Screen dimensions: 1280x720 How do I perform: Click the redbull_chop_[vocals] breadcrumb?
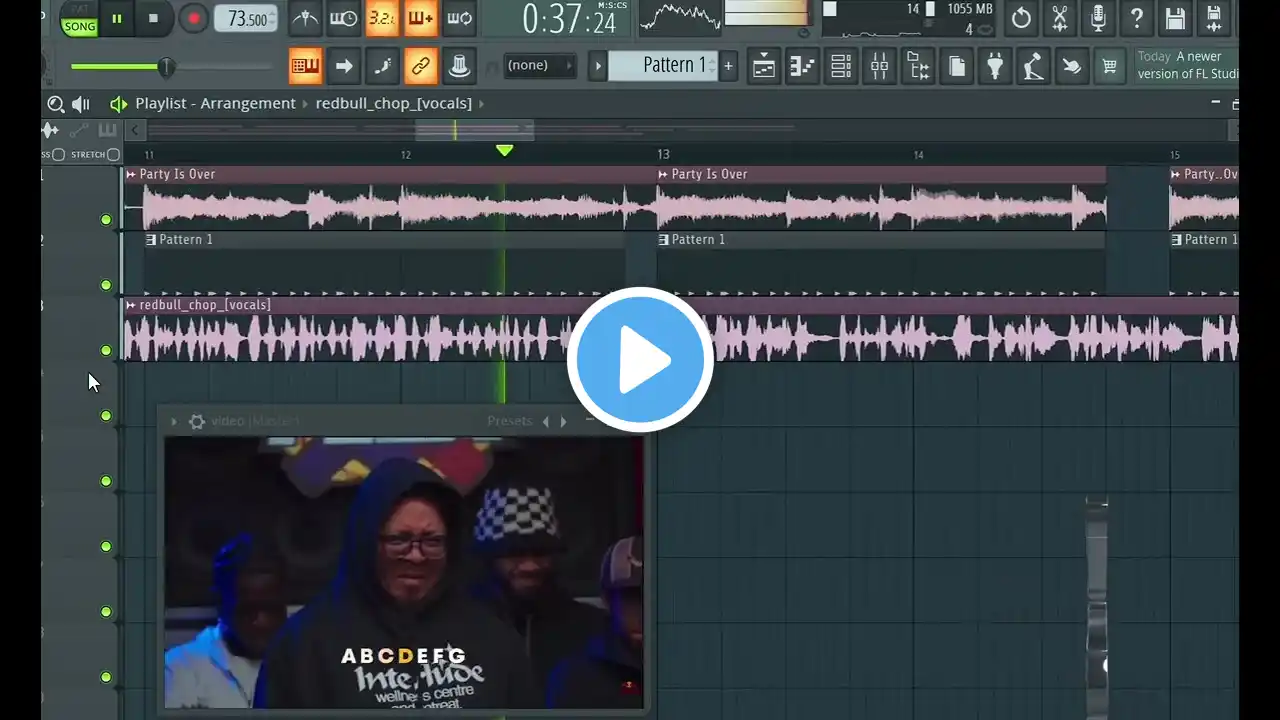pyautogui.click(x=393, y=103)
